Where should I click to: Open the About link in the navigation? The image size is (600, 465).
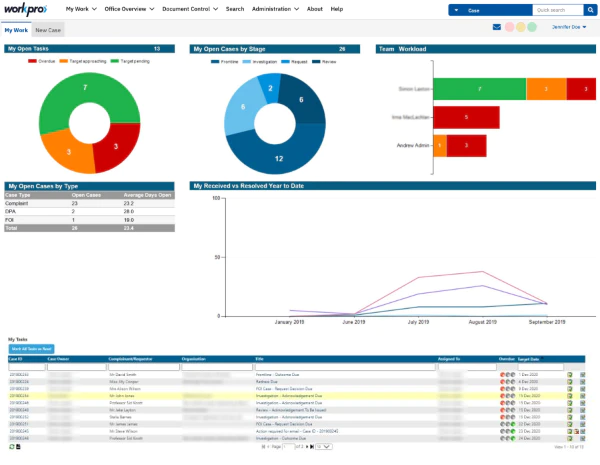click(315, 9)
